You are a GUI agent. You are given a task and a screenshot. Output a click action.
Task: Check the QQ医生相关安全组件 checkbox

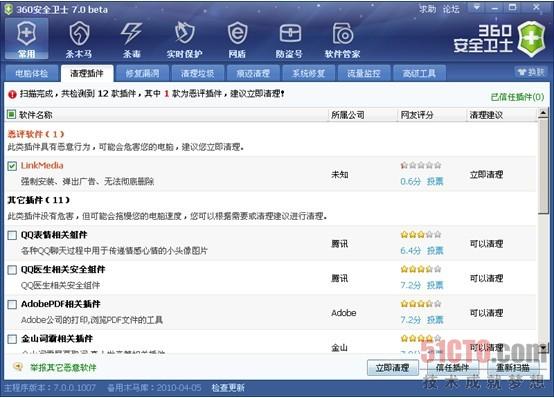pyautogui.click(x=12, y=270)
